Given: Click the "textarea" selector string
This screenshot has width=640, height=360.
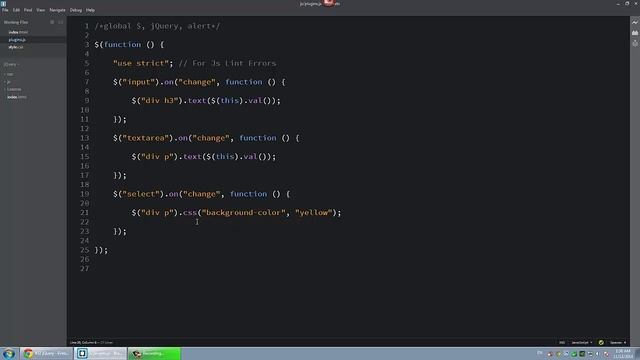Looking at the screenshot, I should coord(145,138).
